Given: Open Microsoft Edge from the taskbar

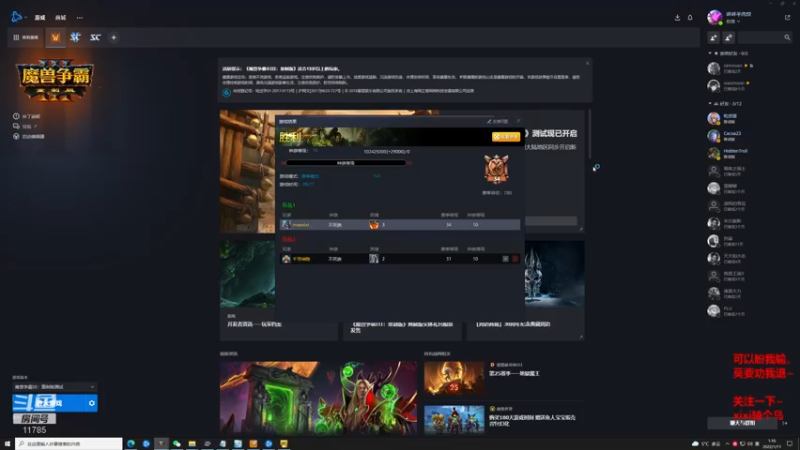Looking at the screenshot, I should click(131, 444).
